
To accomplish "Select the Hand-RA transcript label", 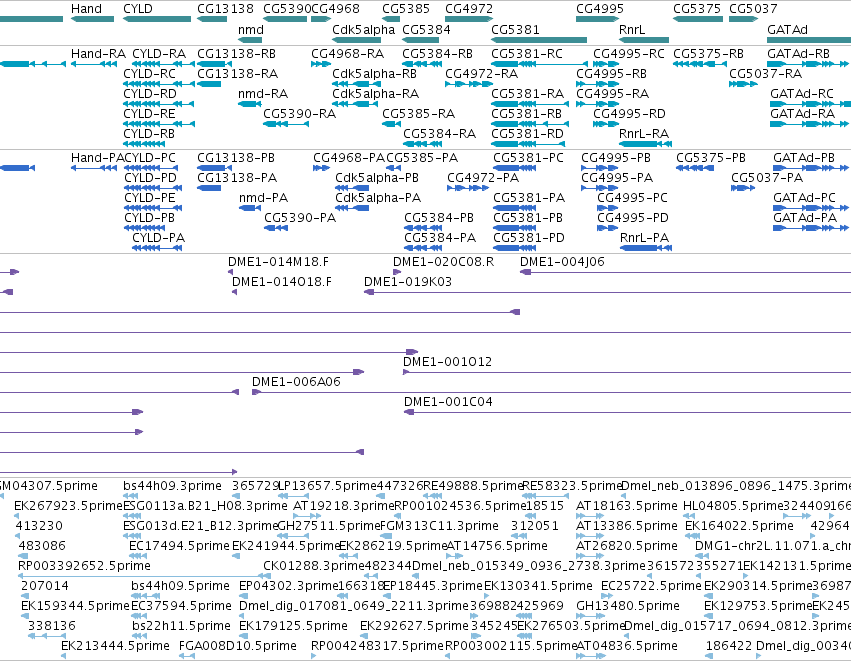I will [98, 54].
